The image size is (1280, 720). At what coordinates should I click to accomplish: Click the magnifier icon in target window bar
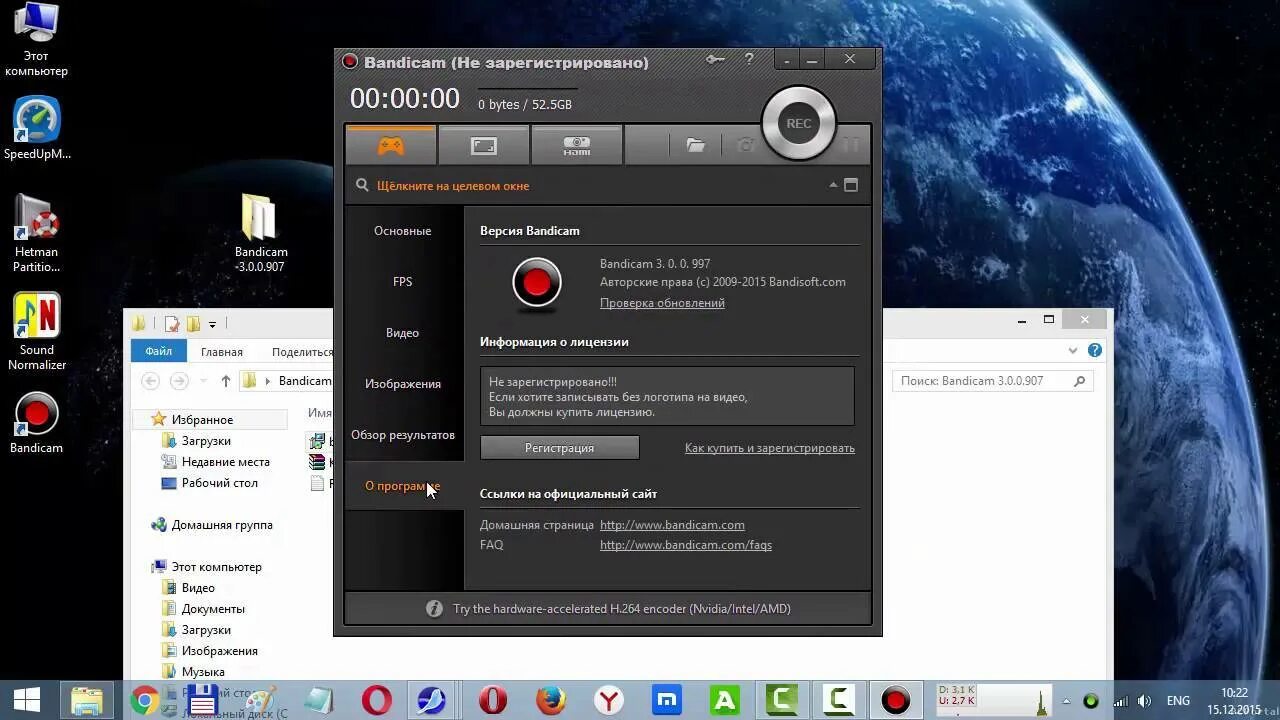[362, 185]
